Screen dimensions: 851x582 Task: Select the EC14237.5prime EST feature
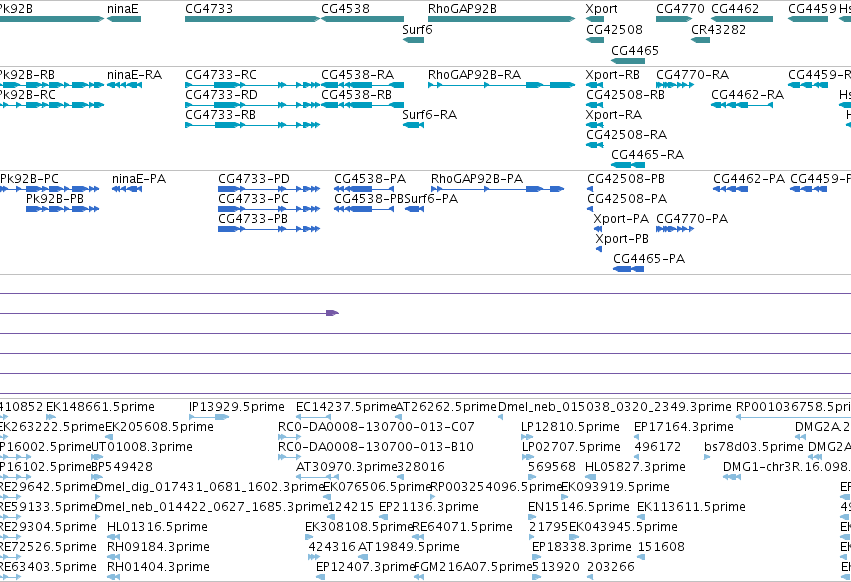313,417
